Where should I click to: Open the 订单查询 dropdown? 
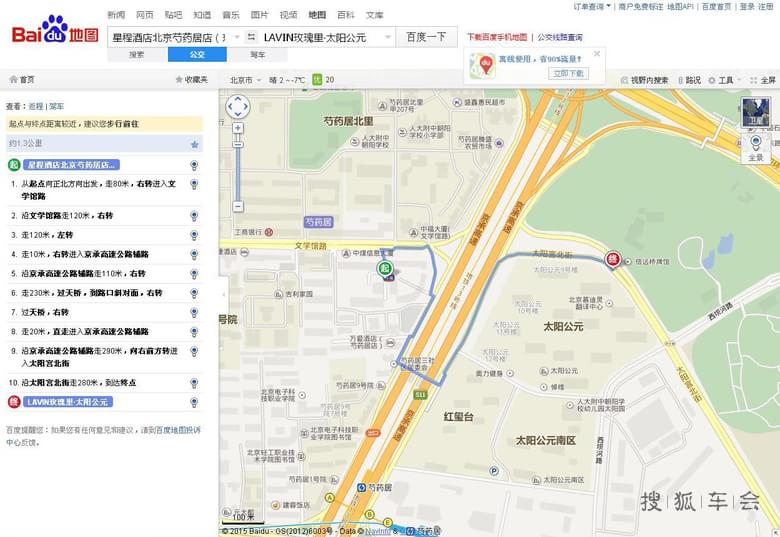[591, 6]
